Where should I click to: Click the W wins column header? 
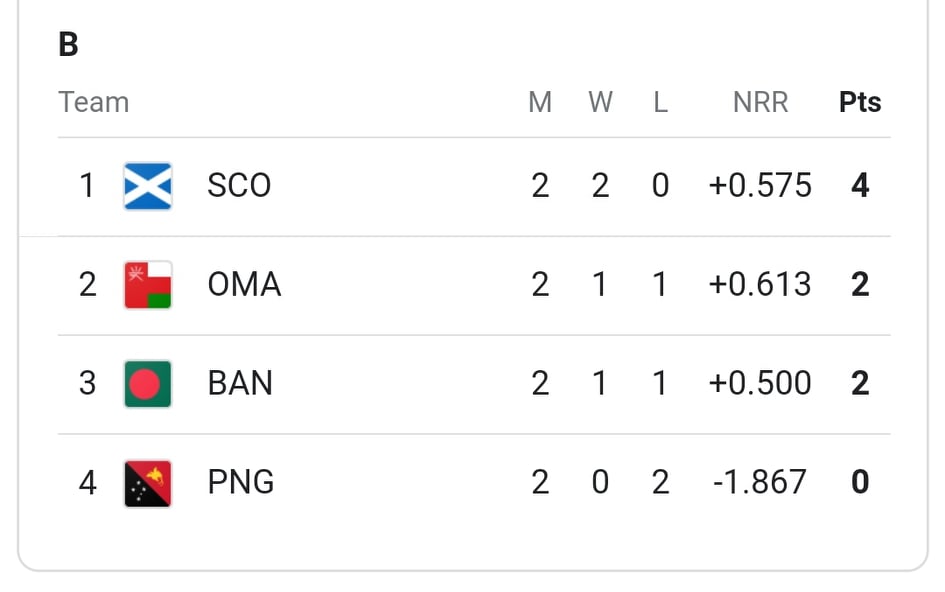pos(600,102)
